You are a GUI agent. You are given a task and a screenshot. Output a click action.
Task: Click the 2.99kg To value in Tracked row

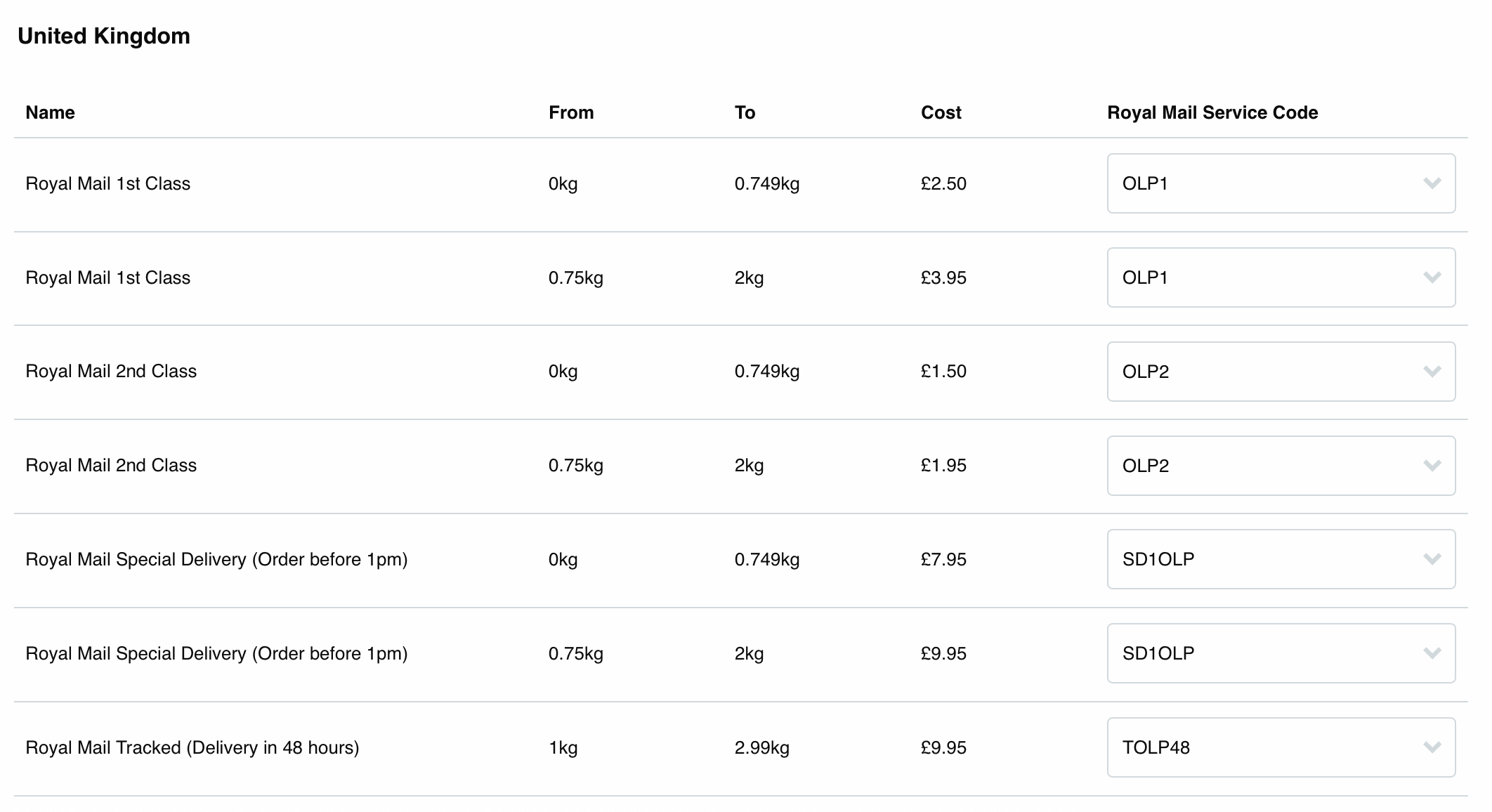761,747
